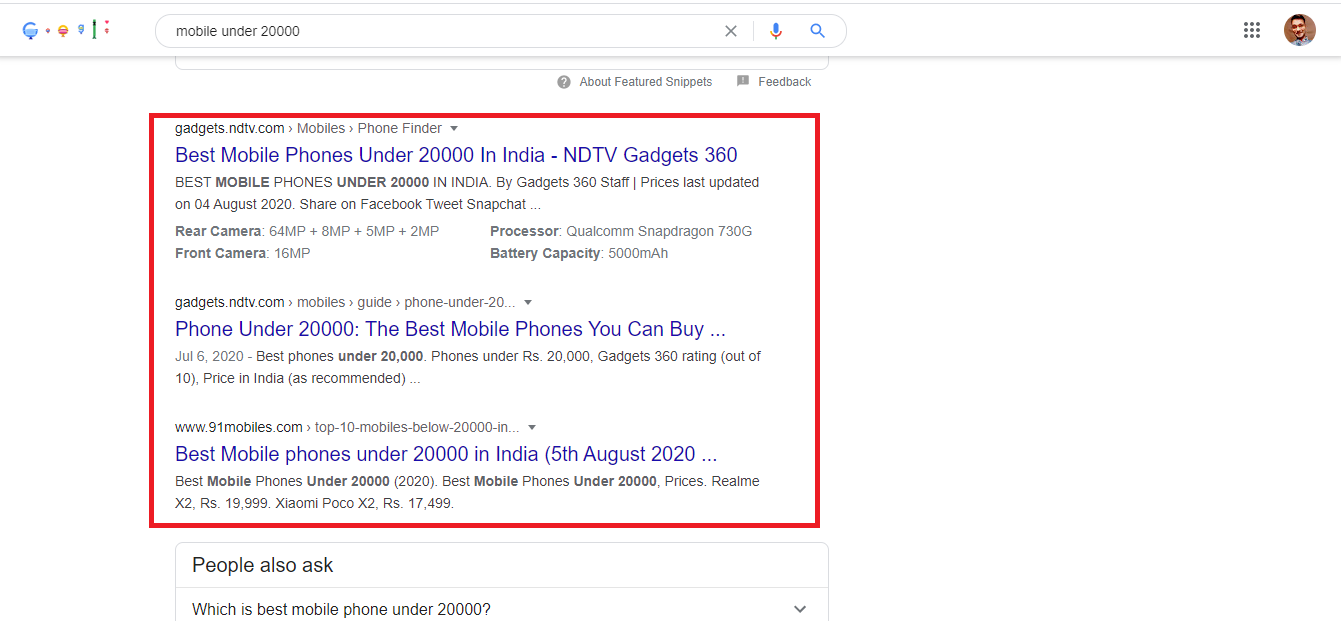The width and height of the screenshot is (1341, 621).
Task: Click the Feedback link
Action: [784, 81]
